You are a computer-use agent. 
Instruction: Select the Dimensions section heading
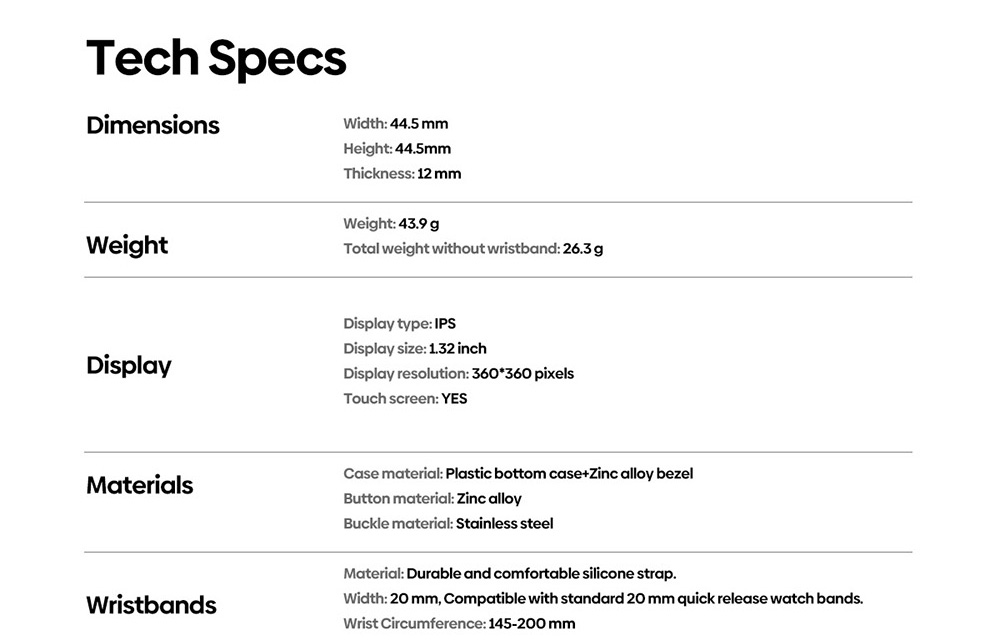(x=153, y=125)
